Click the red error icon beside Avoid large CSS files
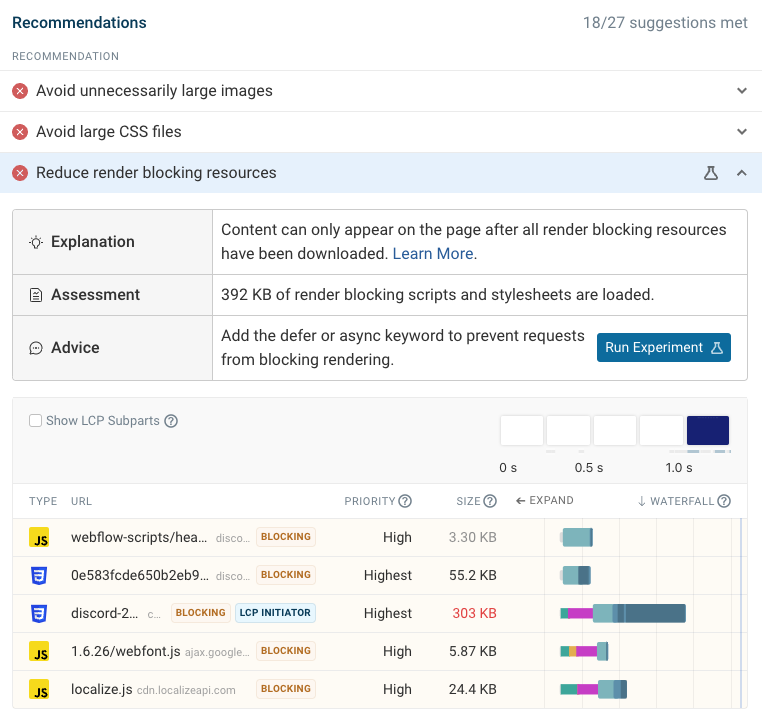The height and width of the screenshot is (723, 762). (20, 132)
